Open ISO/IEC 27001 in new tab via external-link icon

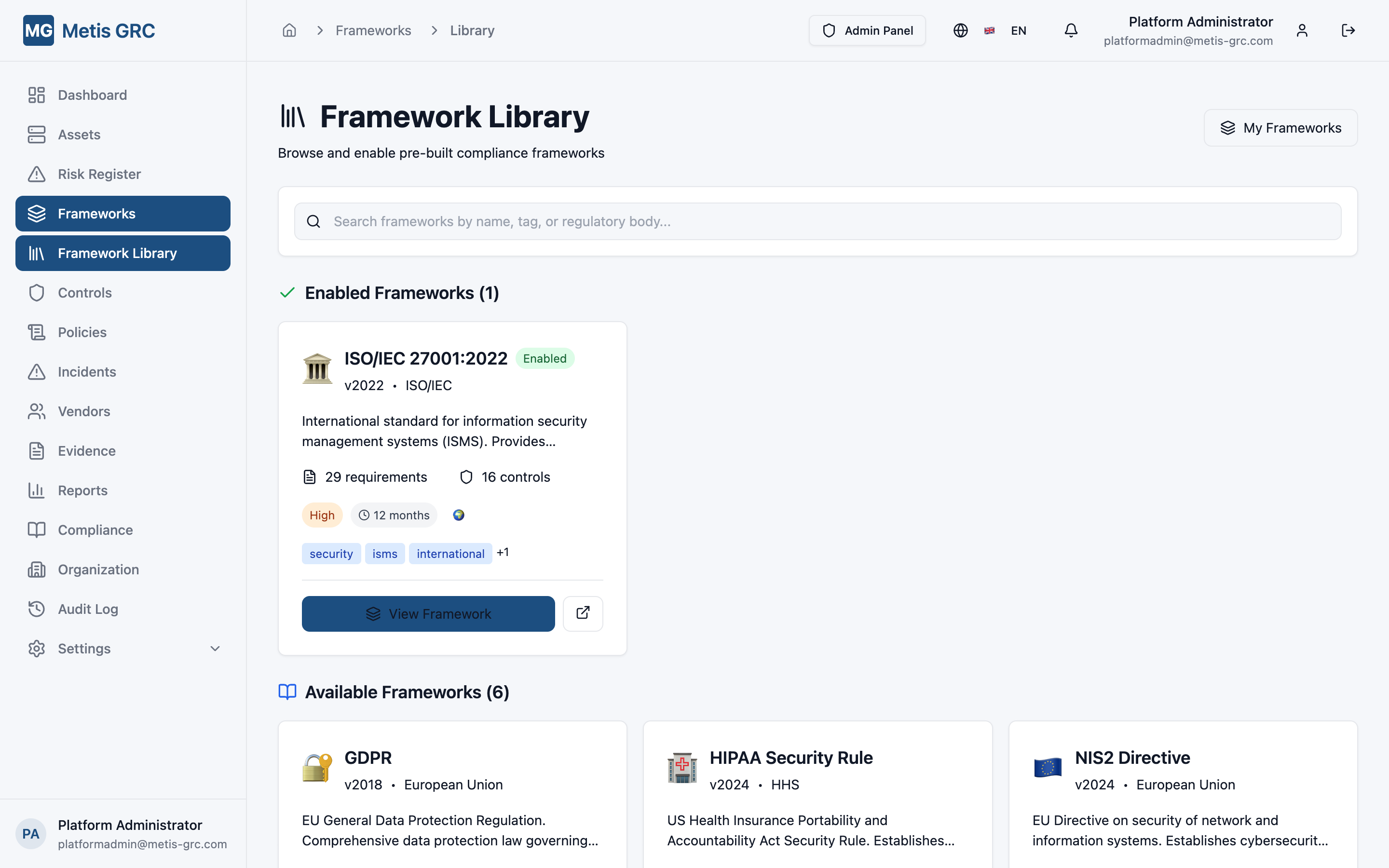583,613
